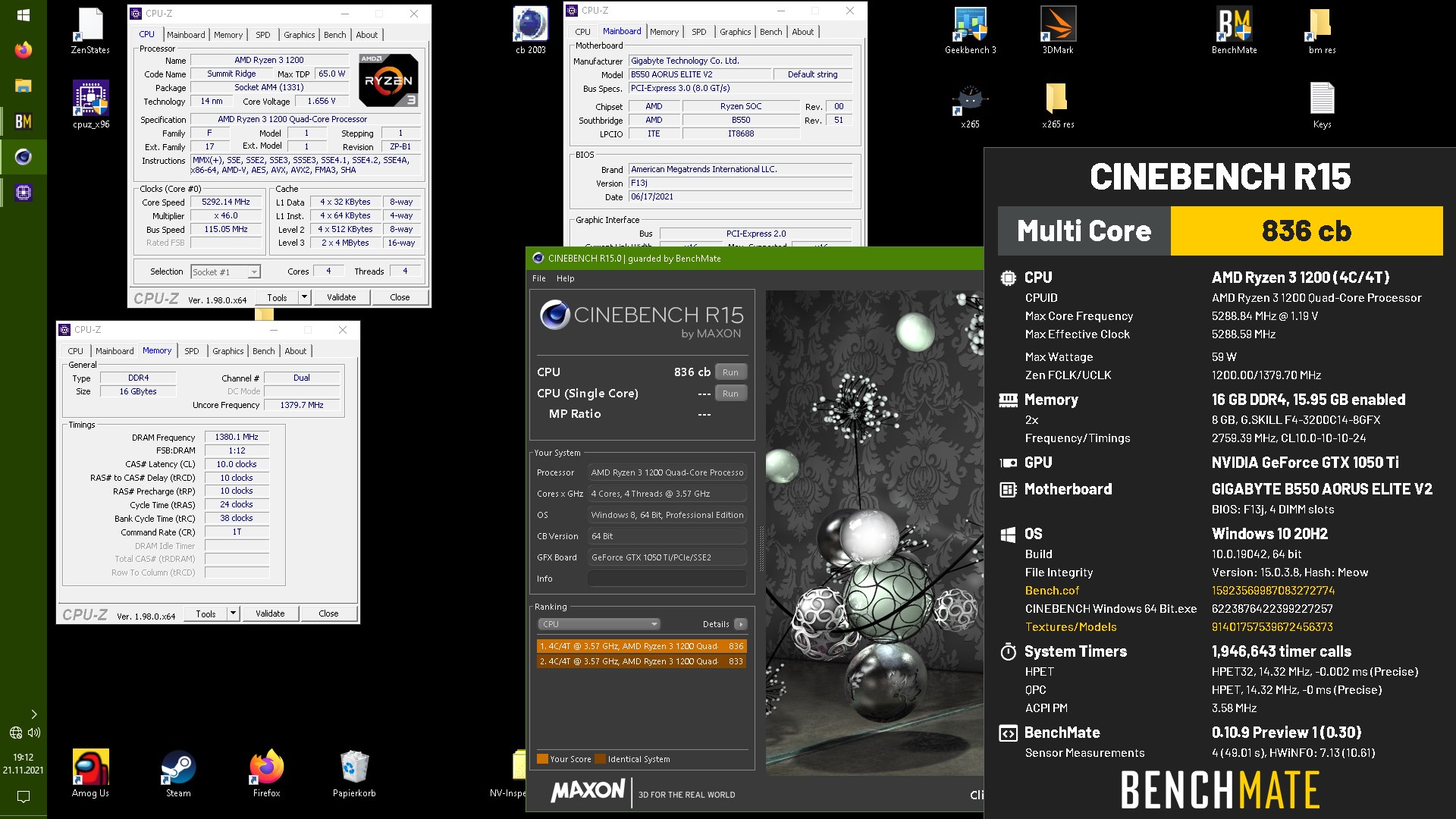Open bm res folder icon
Image resolution: width=1456 pixels, height=819 pixels.
(x=1322, y=31)
